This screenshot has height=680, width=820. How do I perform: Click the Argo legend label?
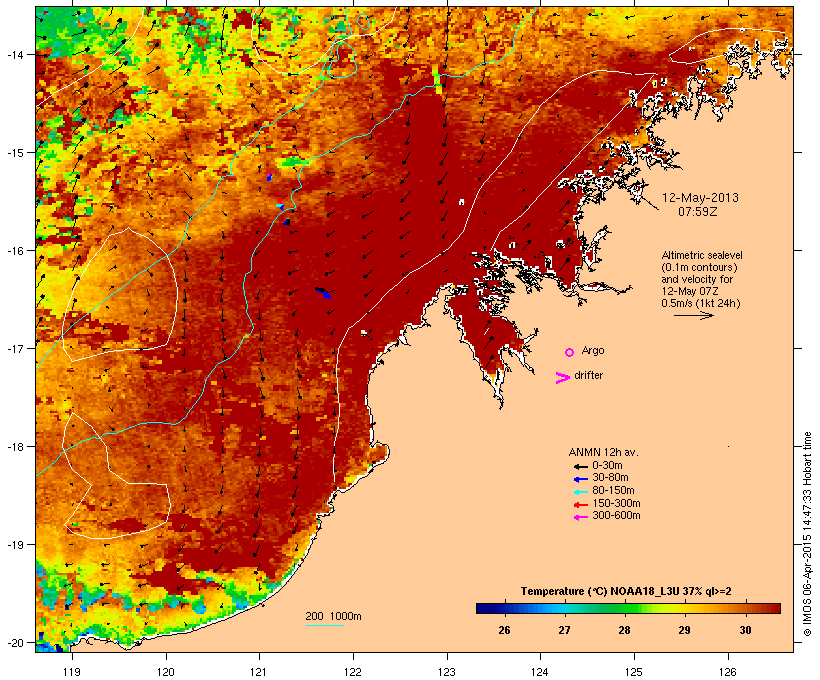(x=593, y=350)
